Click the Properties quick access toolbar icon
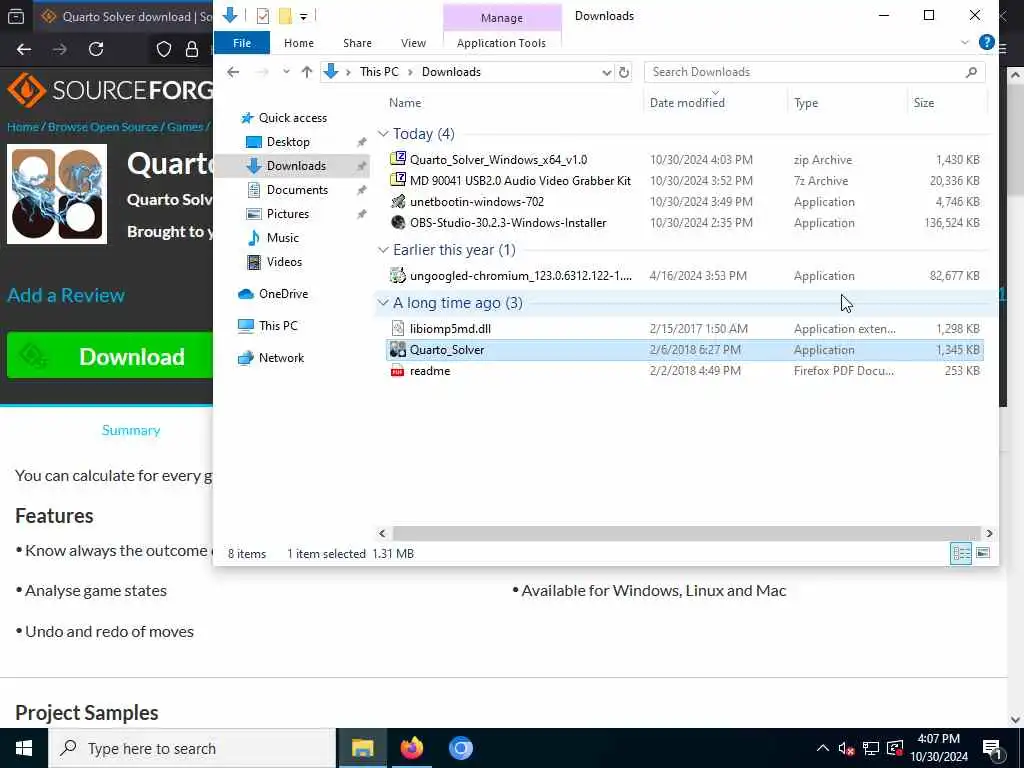1024x768 pixels. pyautogui.click(x=263, y=16)
